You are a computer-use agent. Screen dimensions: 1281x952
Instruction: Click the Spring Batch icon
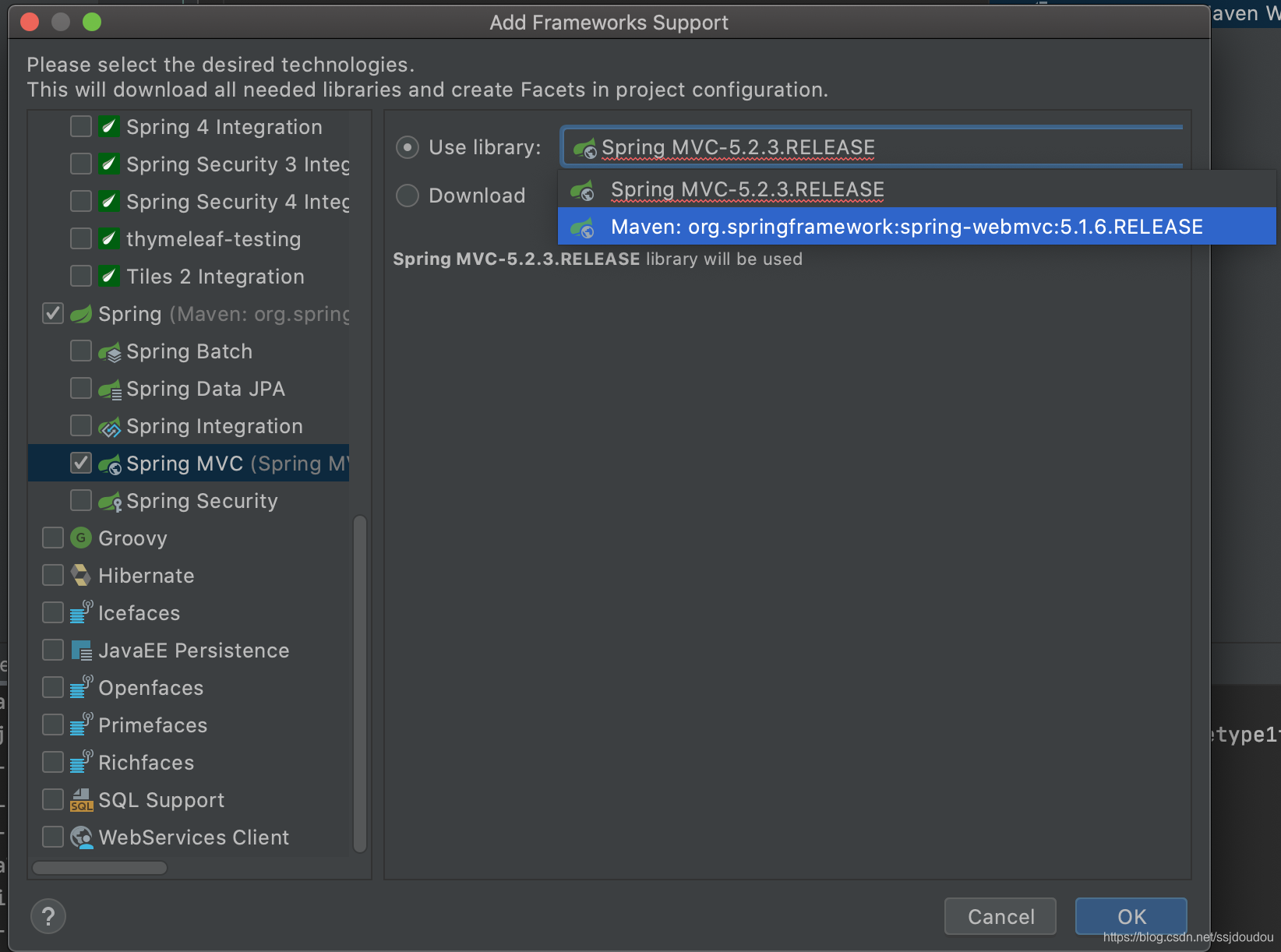point(110,351)
